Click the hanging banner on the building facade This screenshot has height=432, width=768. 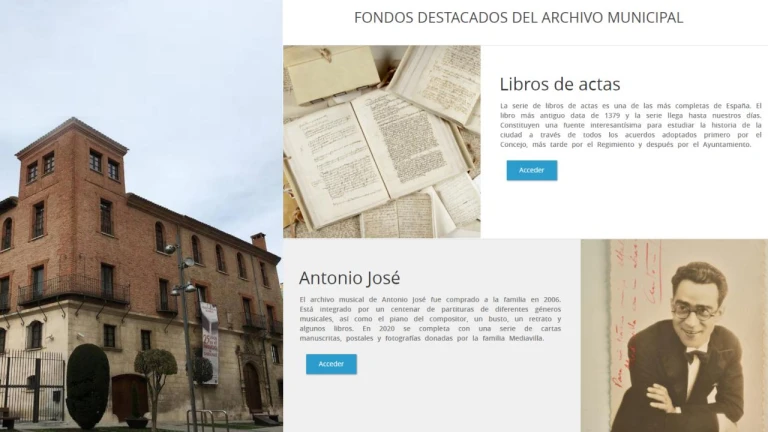[x=210, y=342]
